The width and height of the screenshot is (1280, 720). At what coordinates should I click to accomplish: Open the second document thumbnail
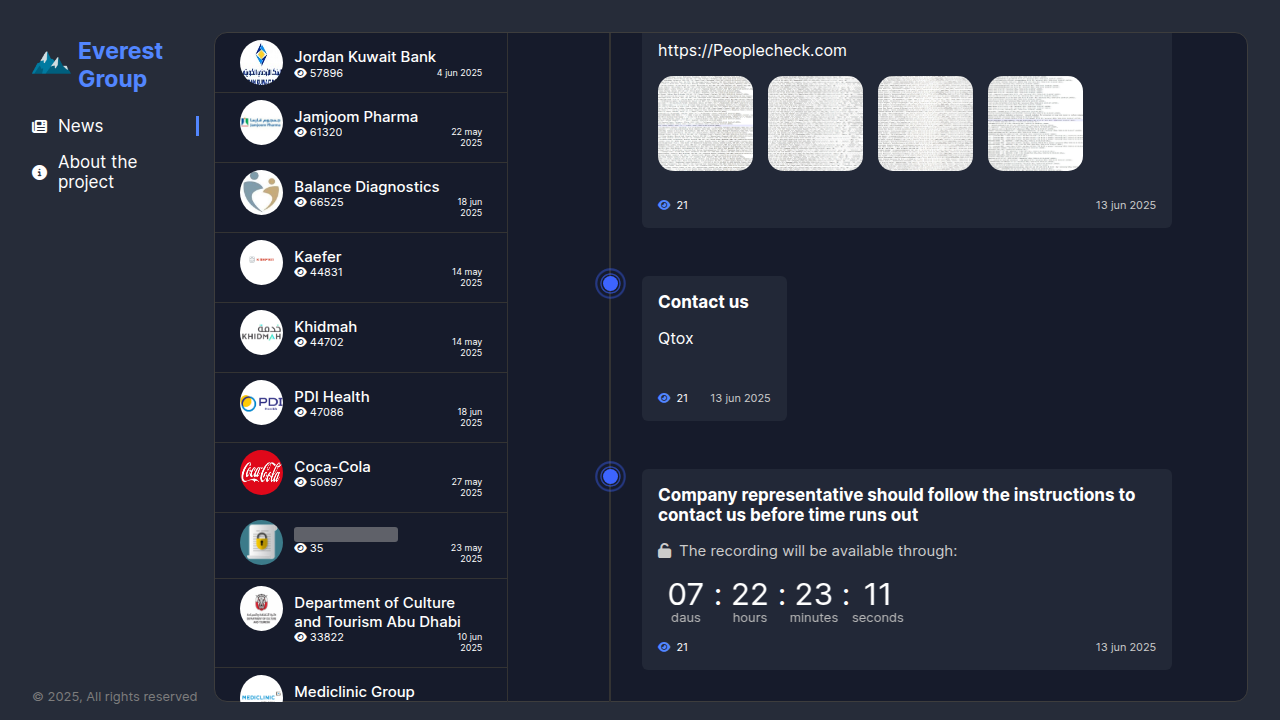[x=815, y=123]
